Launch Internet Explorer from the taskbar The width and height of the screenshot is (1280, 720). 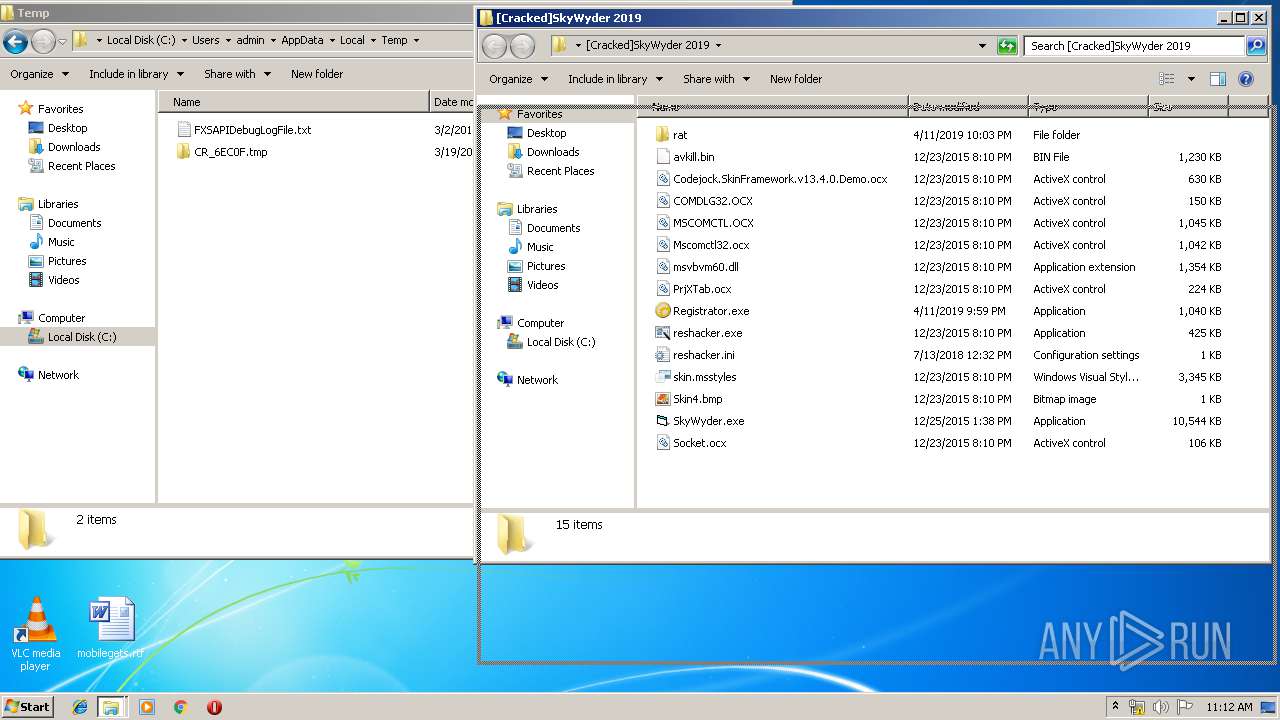(x=80, y=707)
